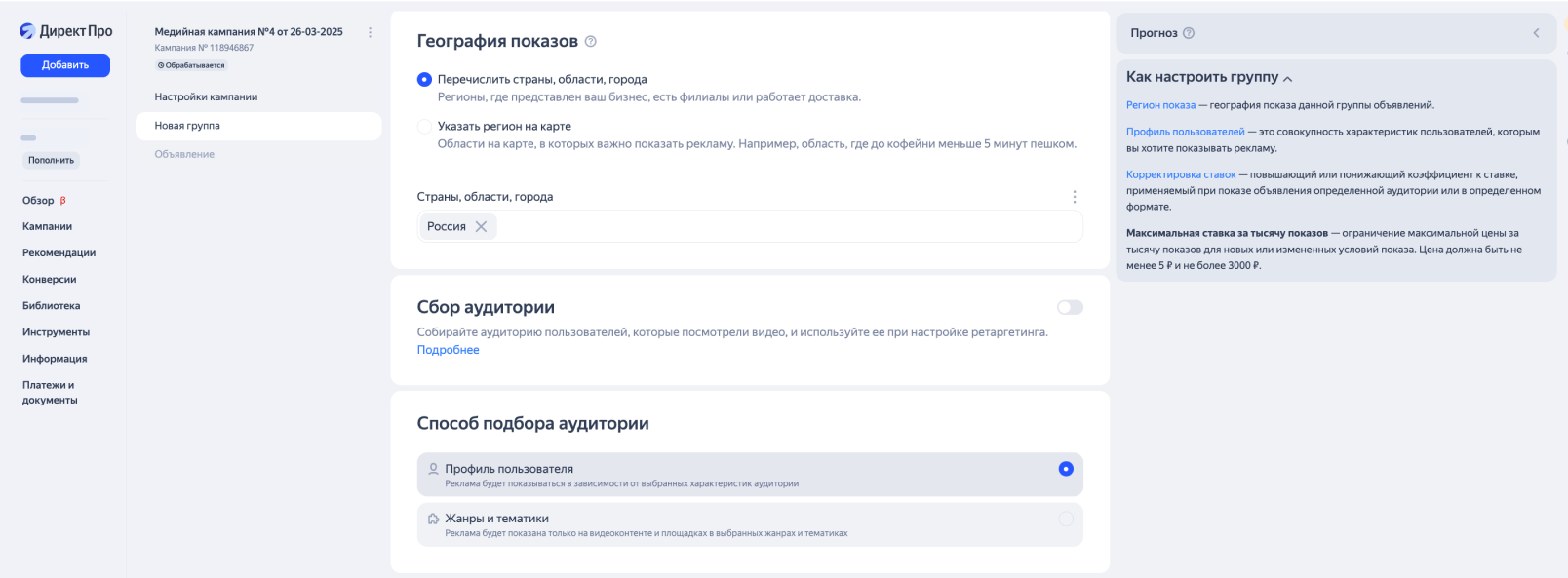Open the Профиль пользователей help link
The image size is (1568, 578).
(1186, 132)
